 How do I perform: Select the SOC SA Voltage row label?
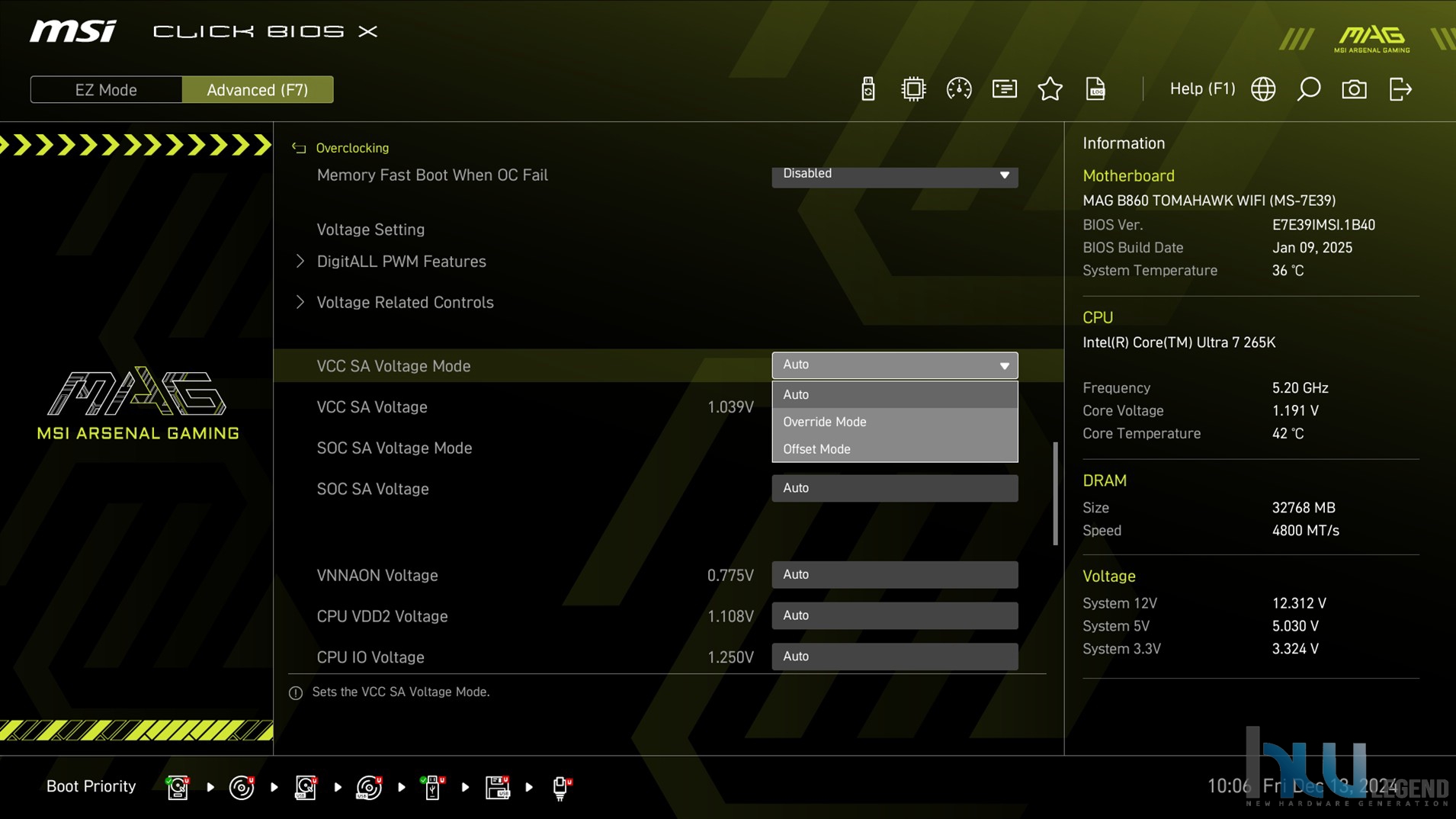[x=373, y=489]
